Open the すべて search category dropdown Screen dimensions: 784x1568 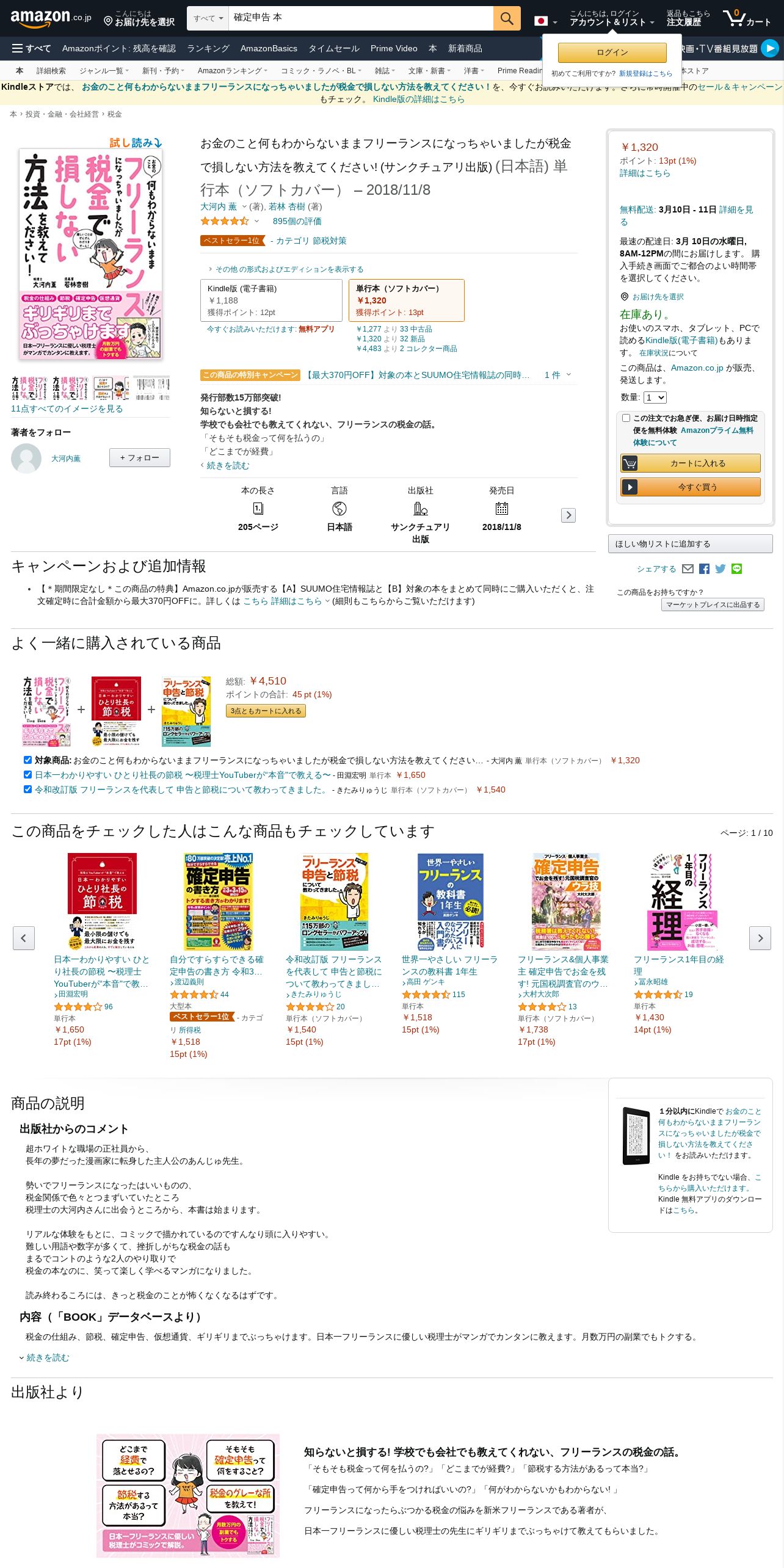pos(208,18)
